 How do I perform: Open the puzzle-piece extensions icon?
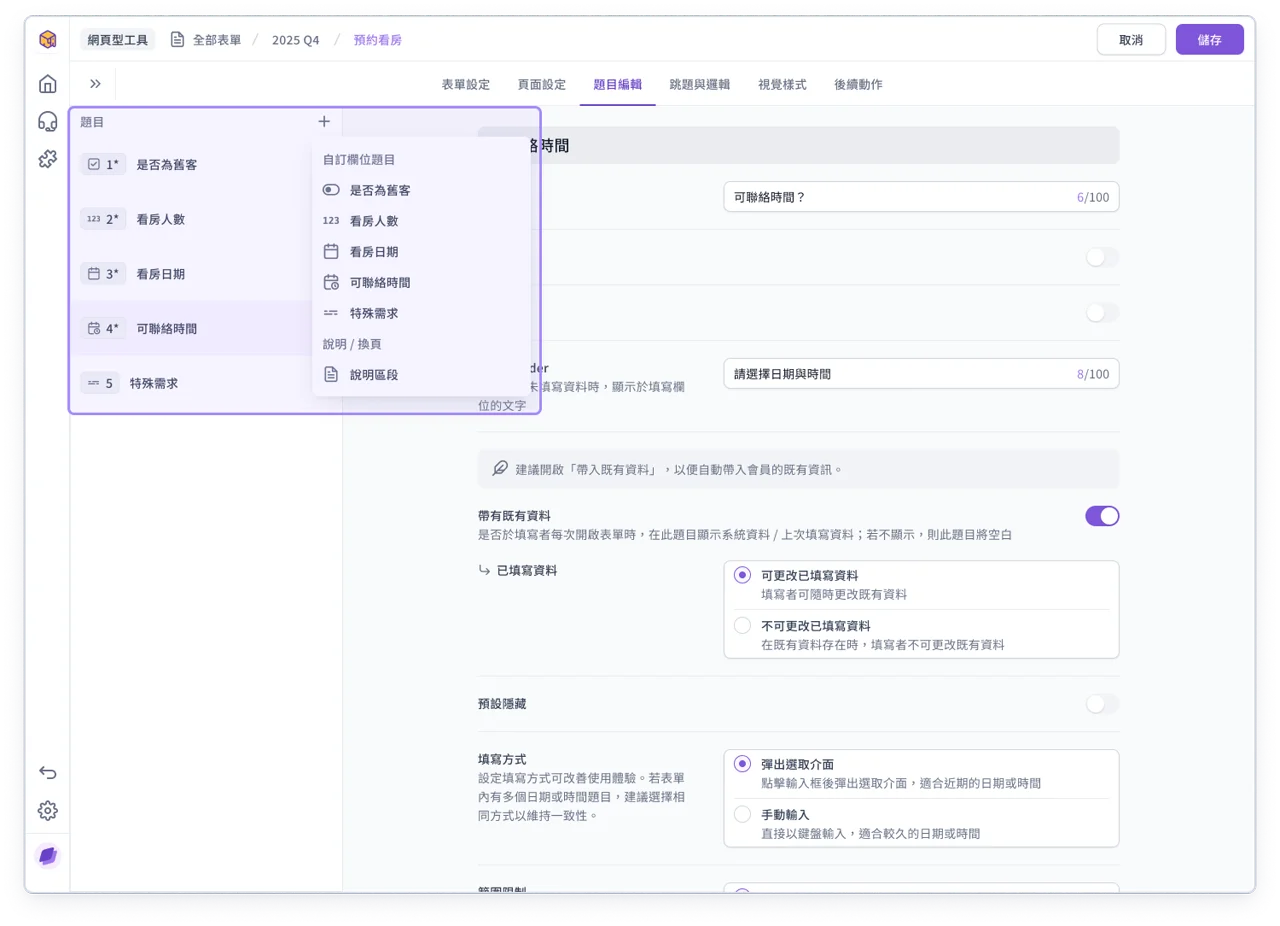click(47, 158)
